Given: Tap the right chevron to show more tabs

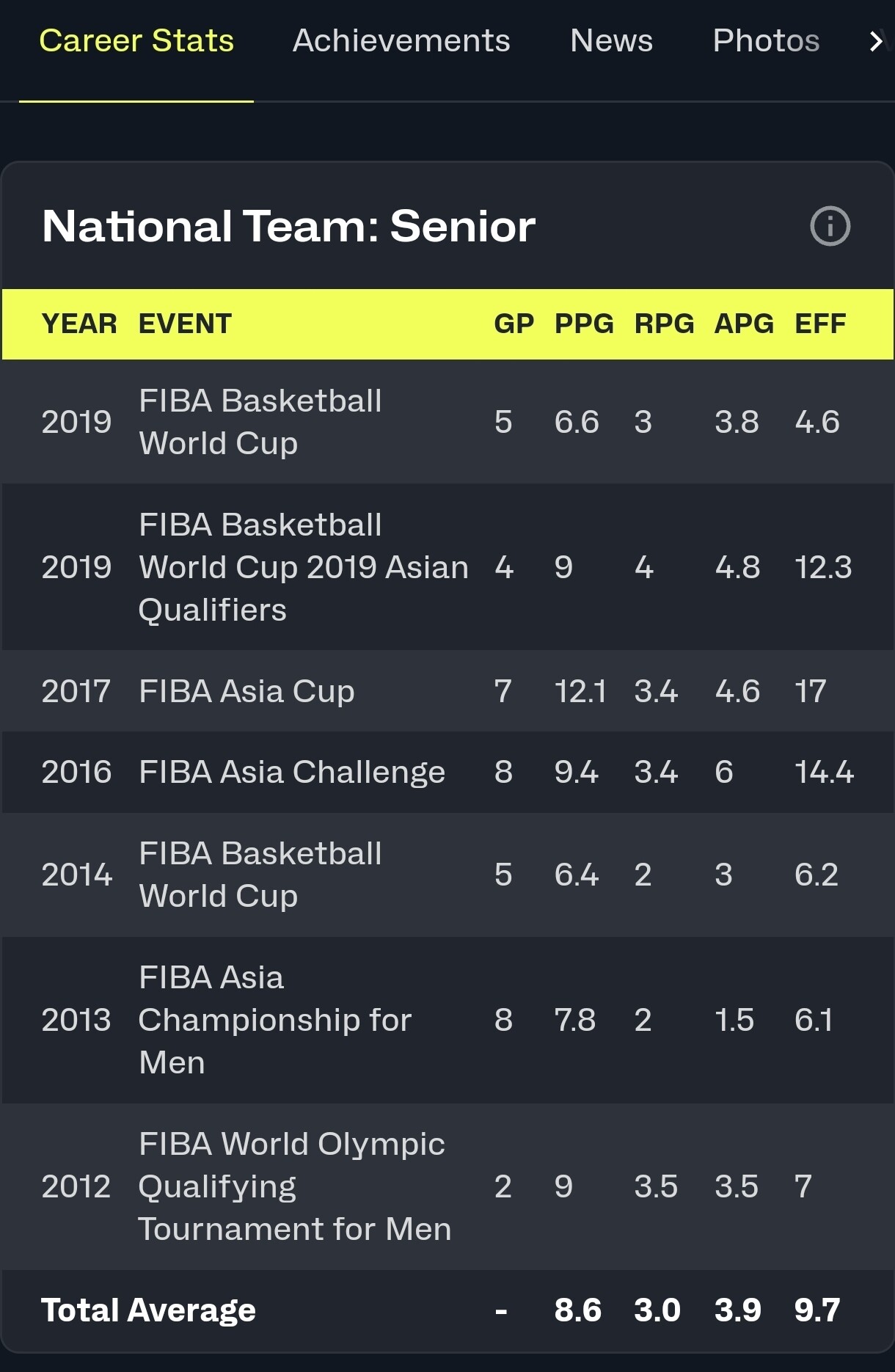Looking at the screenshot, I should coord(876,41).
